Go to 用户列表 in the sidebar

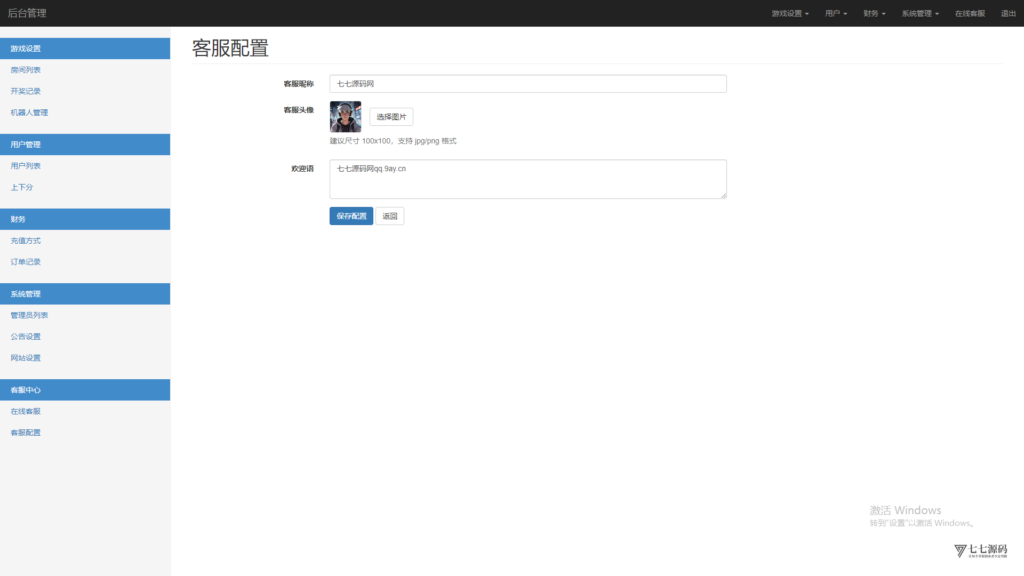[26, 166]
